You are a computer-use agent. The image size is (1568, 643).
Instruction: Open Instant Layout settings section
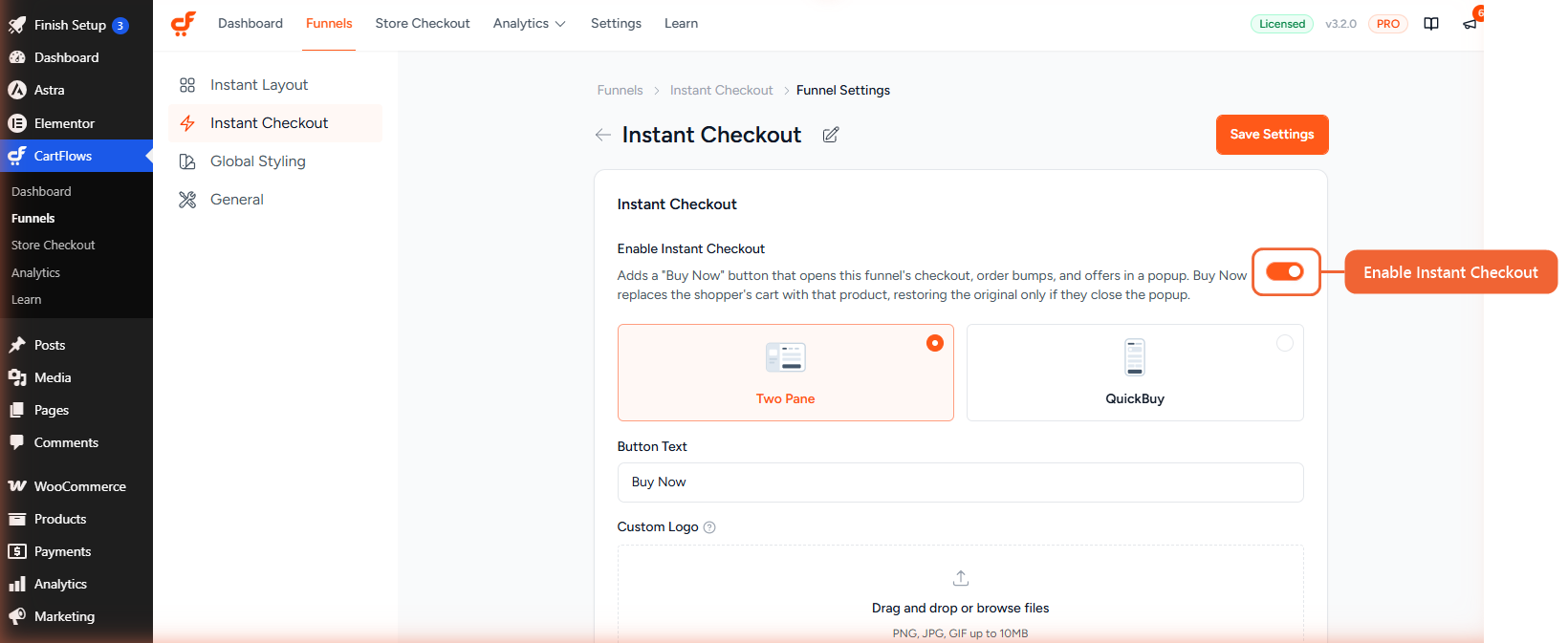275,85
